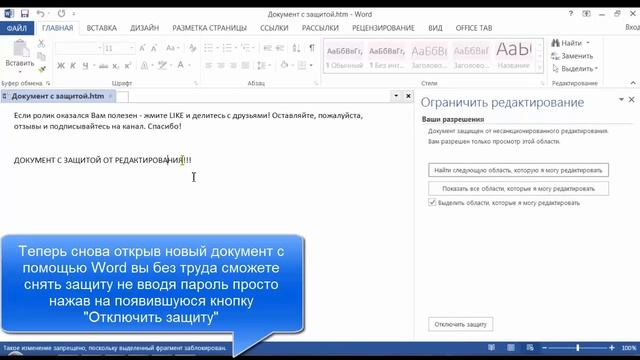Apply the Без интервала style
Screen dimensions: 640x360
(x=387, y=56)
